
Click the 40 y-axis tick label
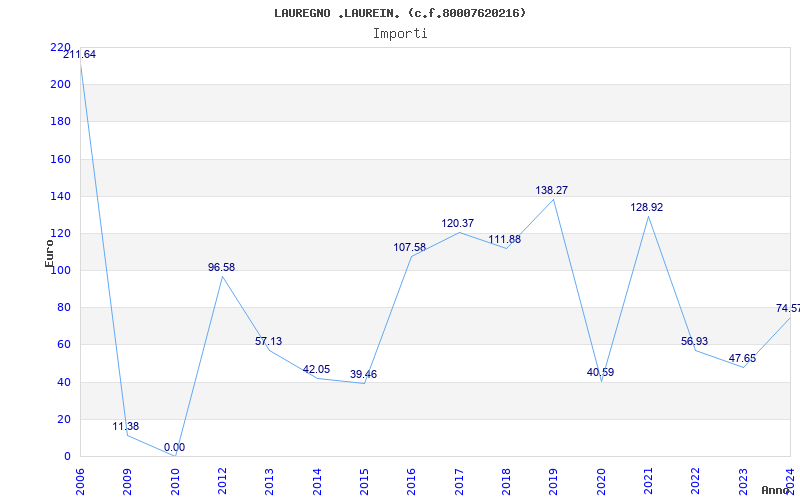click(x=63, y=382)
